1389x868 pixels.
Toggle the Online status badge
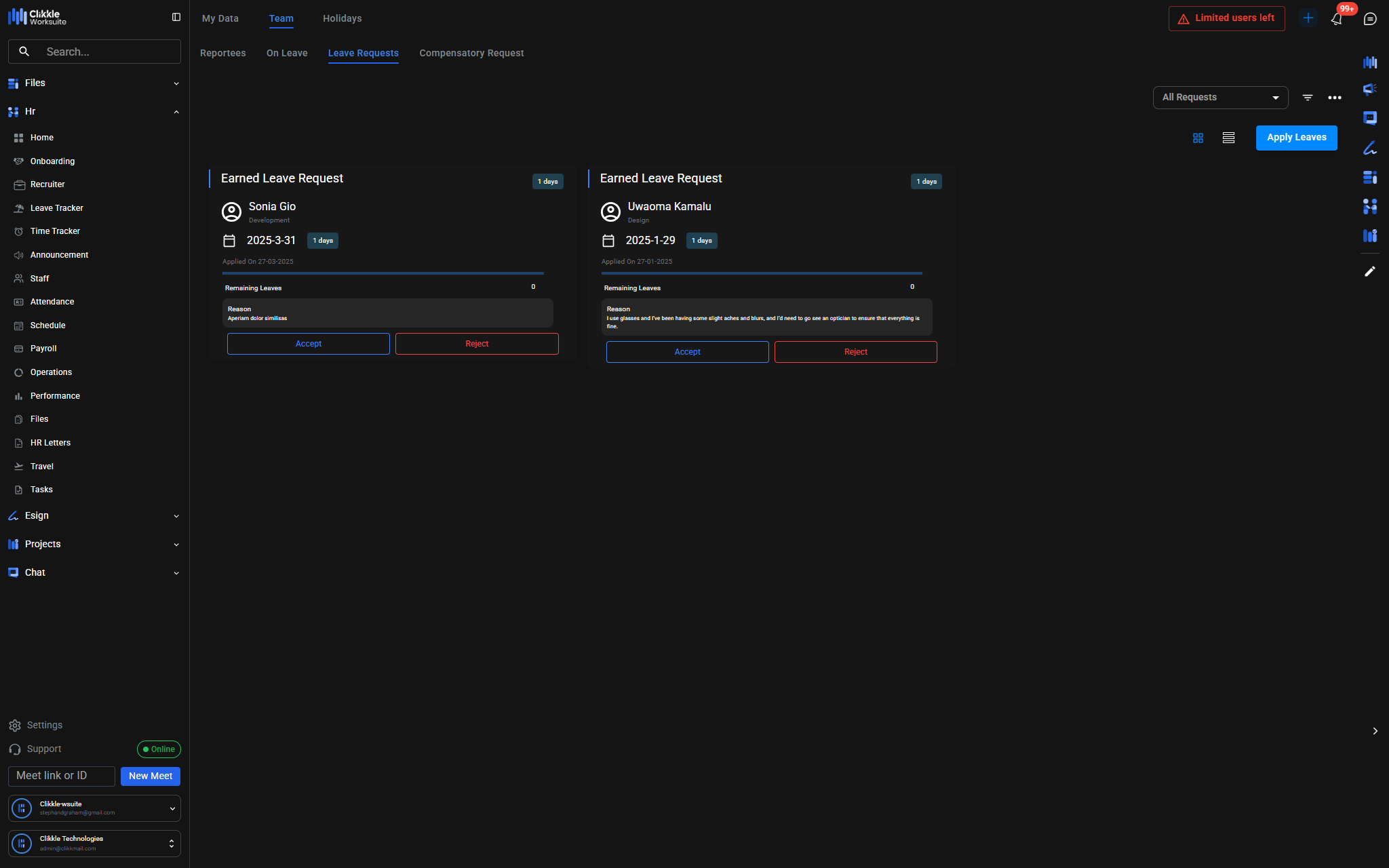click(x=159, y=749)
